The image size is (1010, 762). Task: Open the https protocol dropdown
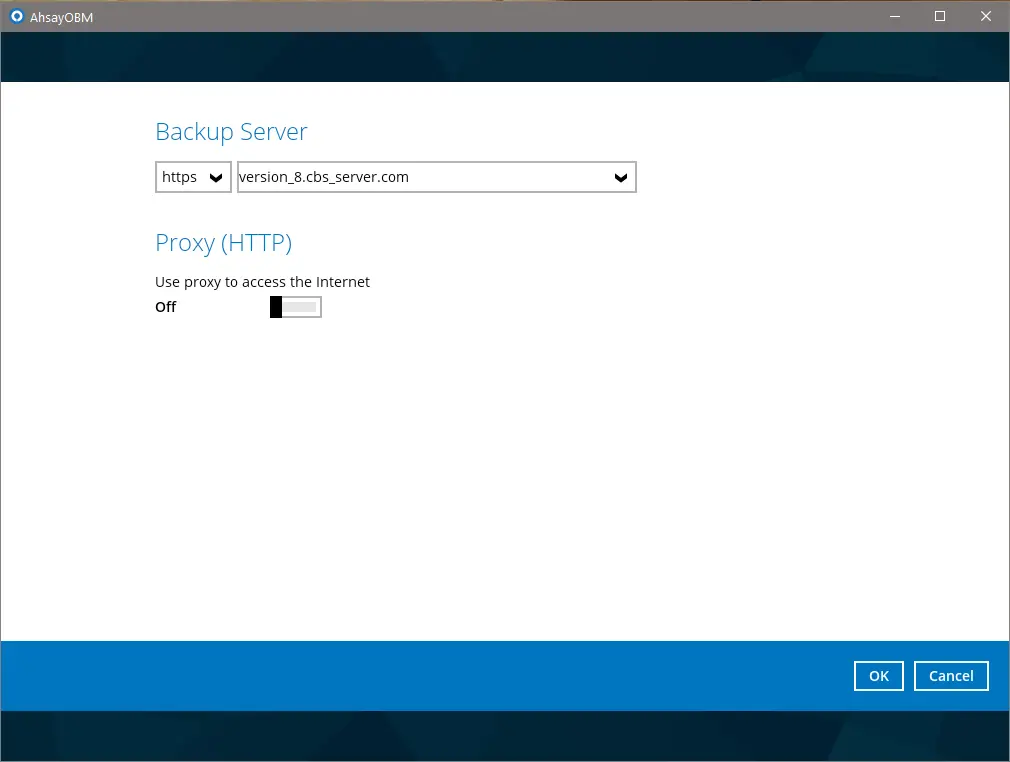193,177
